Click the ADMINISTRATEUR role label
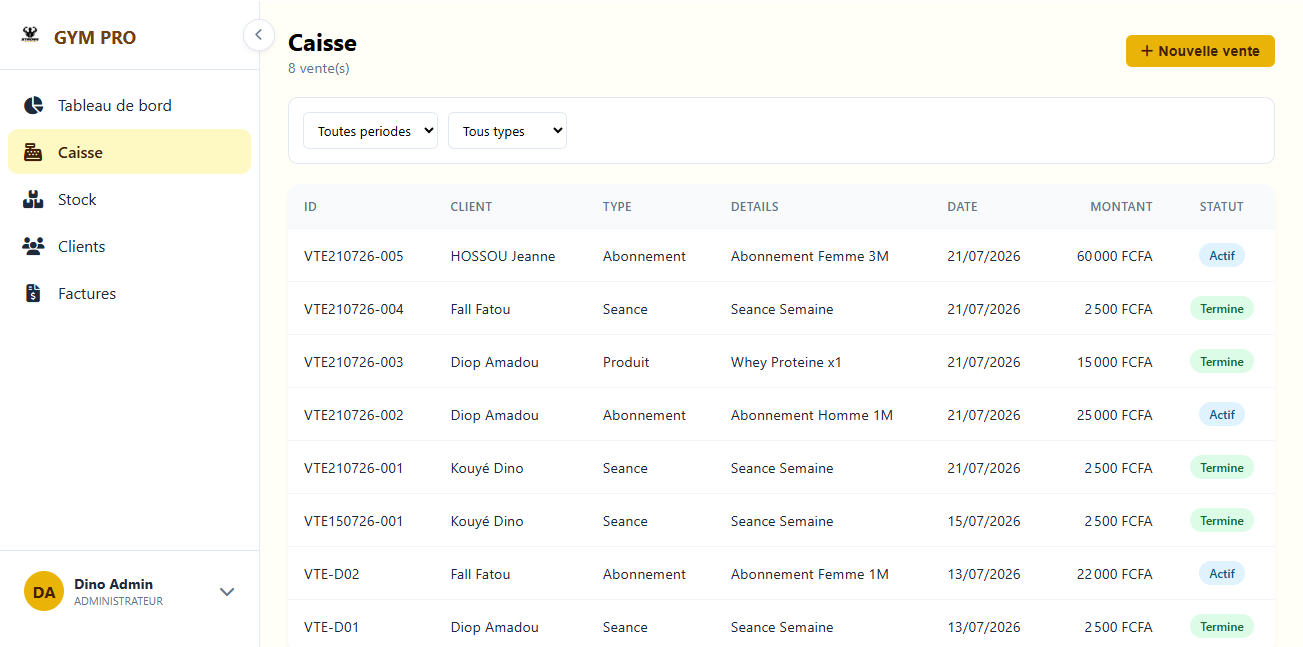This screenshot has width=1303, height=647. (118, 602)
